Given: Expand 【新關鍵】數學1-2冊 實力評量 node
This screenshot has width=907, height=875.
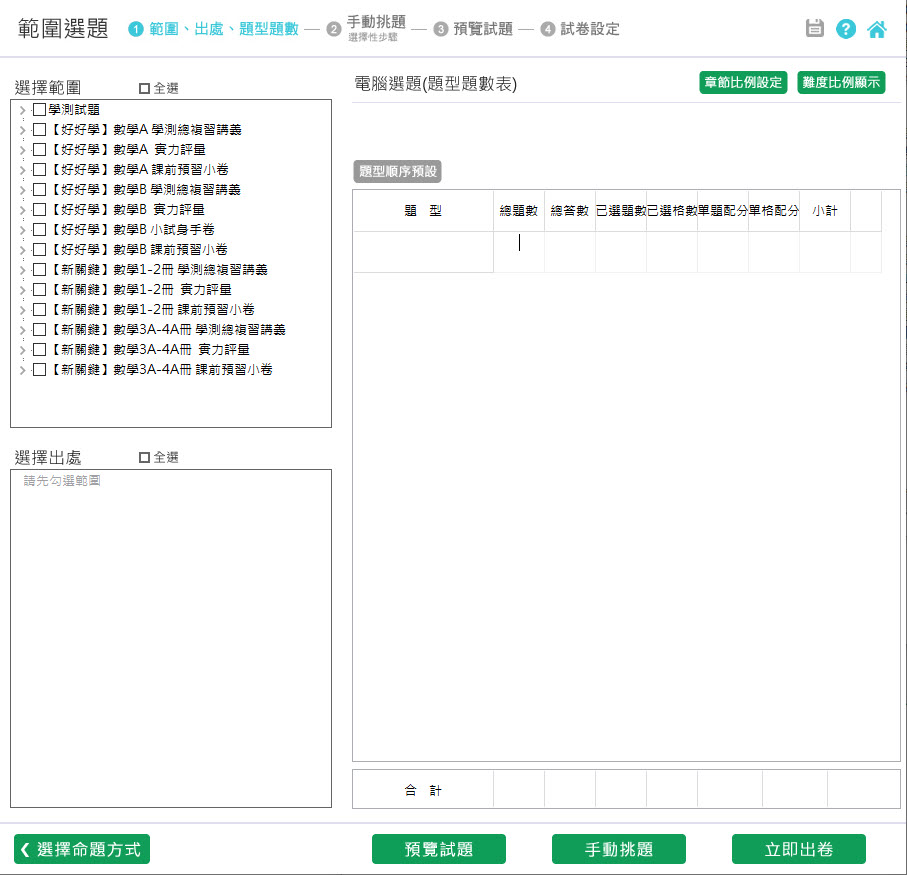Looking at the screenshot, I should pyautogui.click(x=23, y=290).
